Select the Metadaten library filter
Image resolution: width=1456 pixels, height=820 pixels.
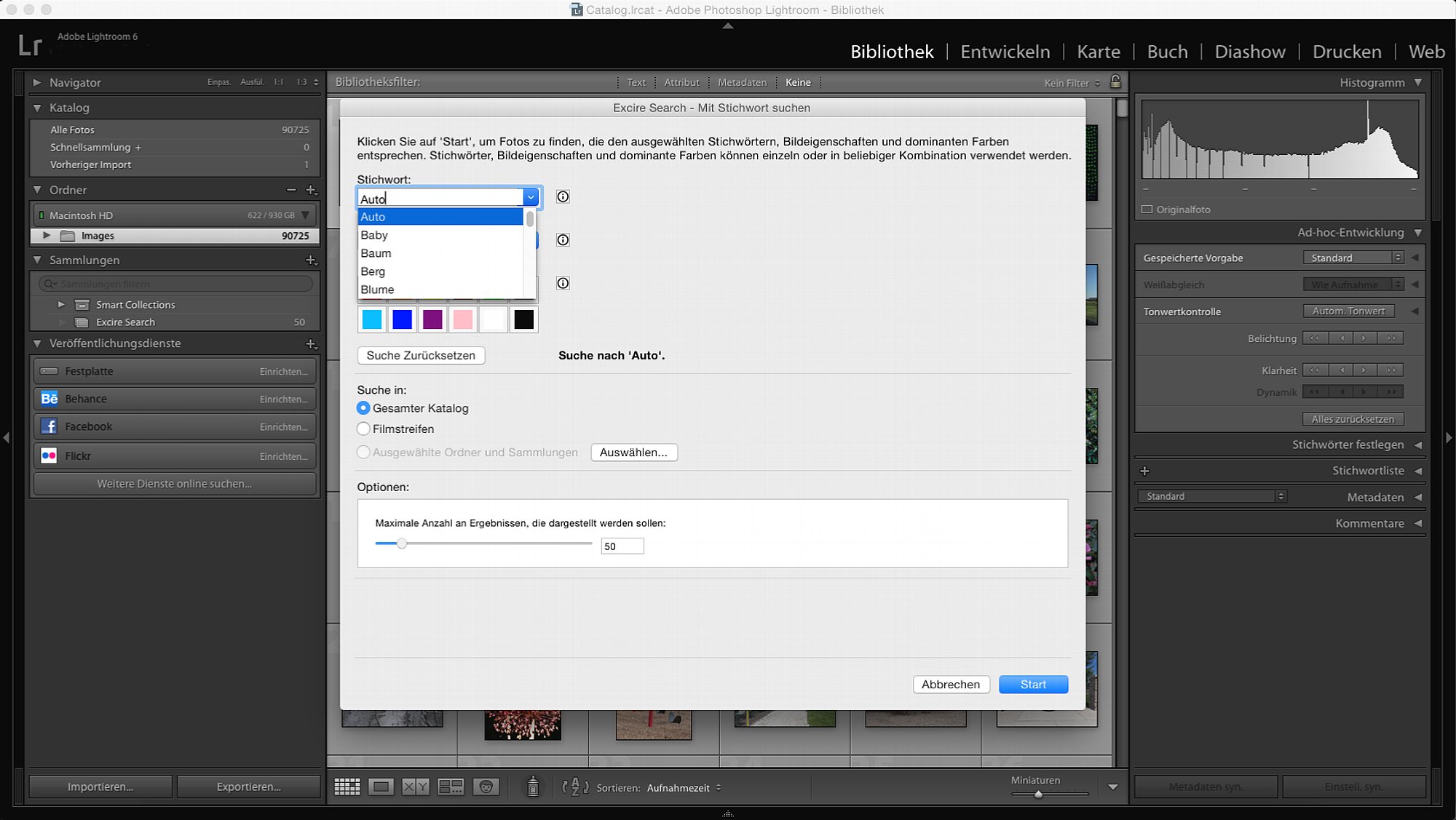742,82
